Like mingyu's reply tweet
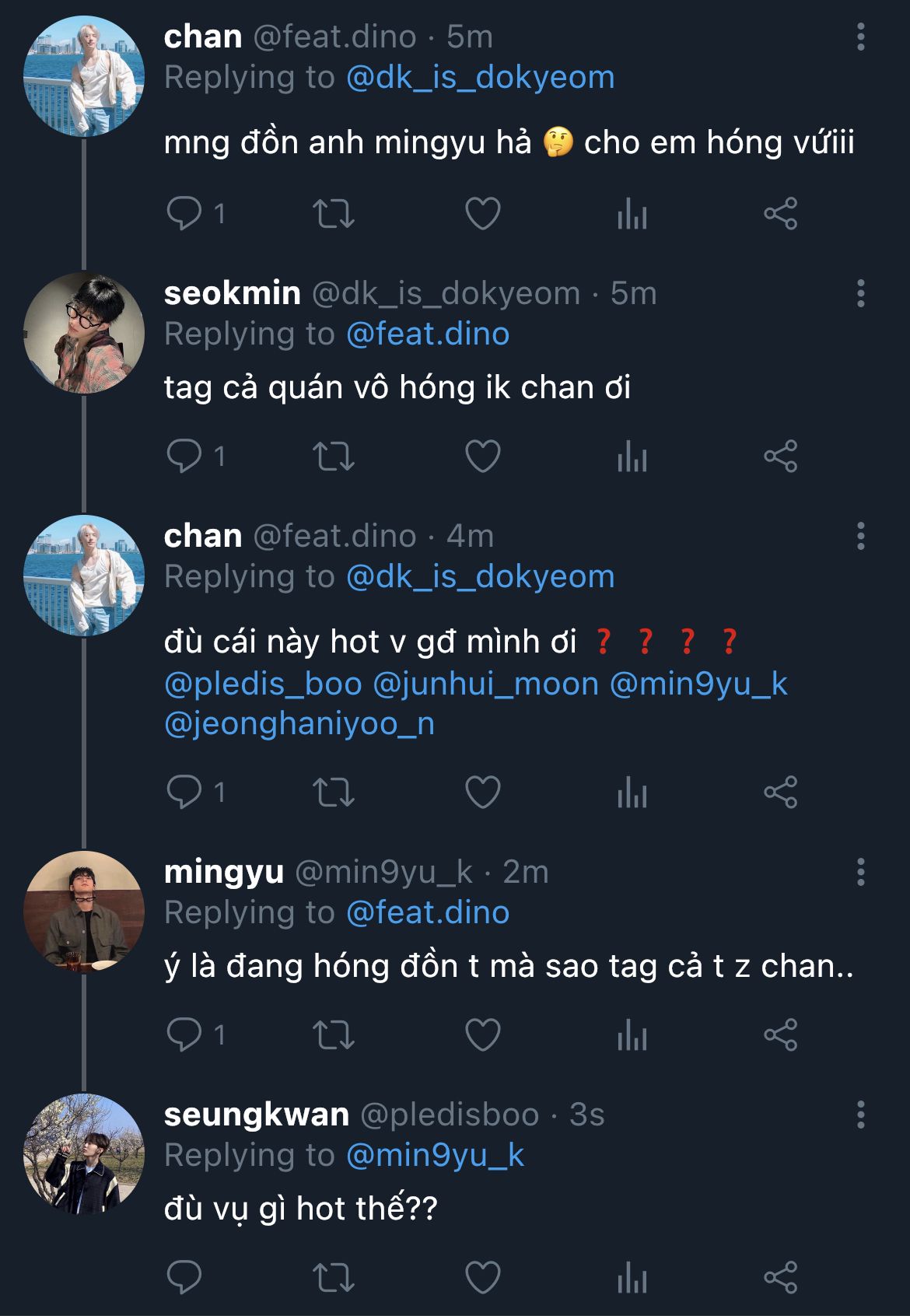 (x=482, y=1034)
